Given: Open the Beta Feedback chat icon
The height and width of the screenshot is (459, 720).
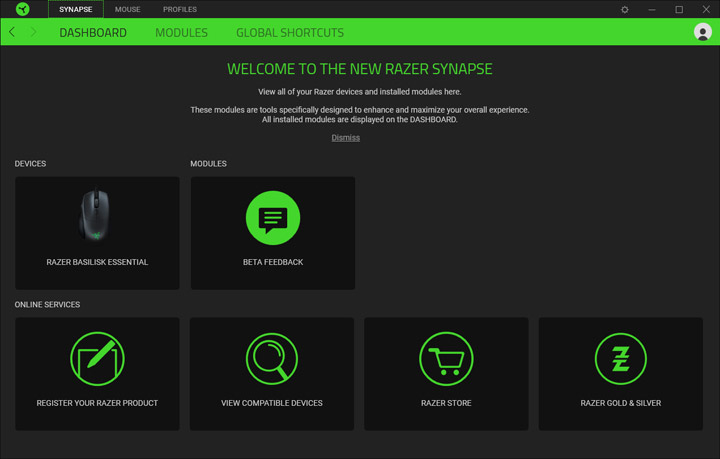Looking at the screenshot, I should [273, 218].
